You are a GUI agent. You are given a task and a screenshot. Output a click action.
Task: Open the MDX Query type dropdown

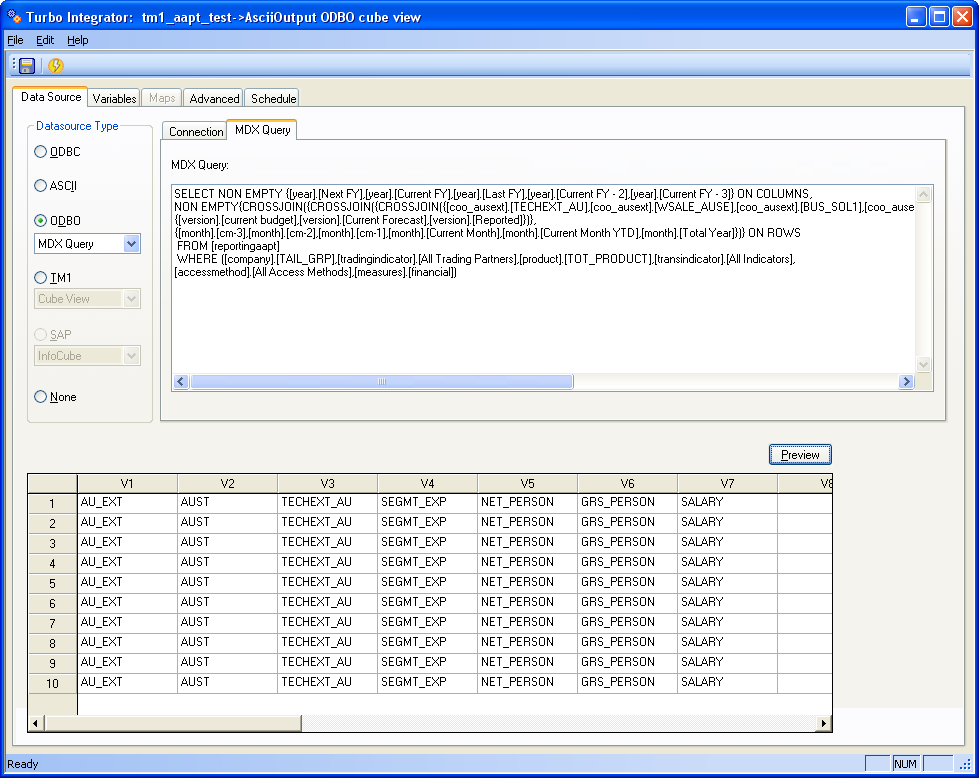131,244
